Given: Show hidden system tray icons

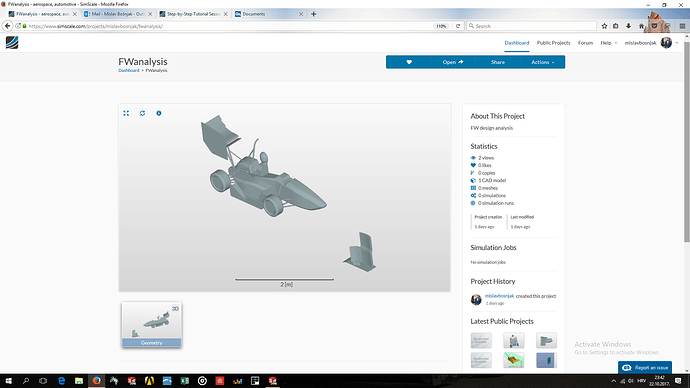Looking at the screenshot, I should pyautogui.click(x=613, y=381).
